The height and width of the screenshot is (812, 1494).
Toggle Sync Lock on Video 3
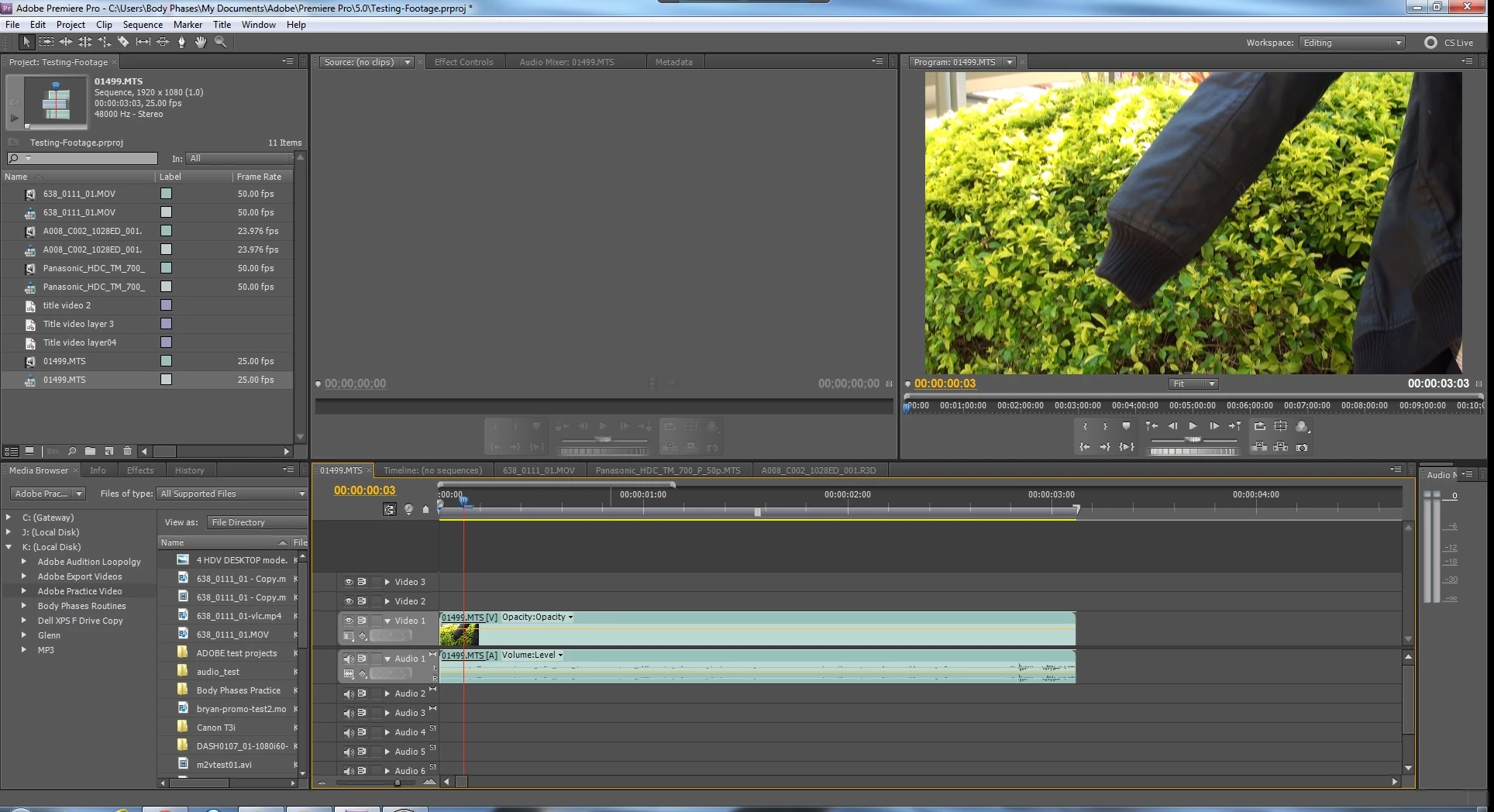[362, 582]
